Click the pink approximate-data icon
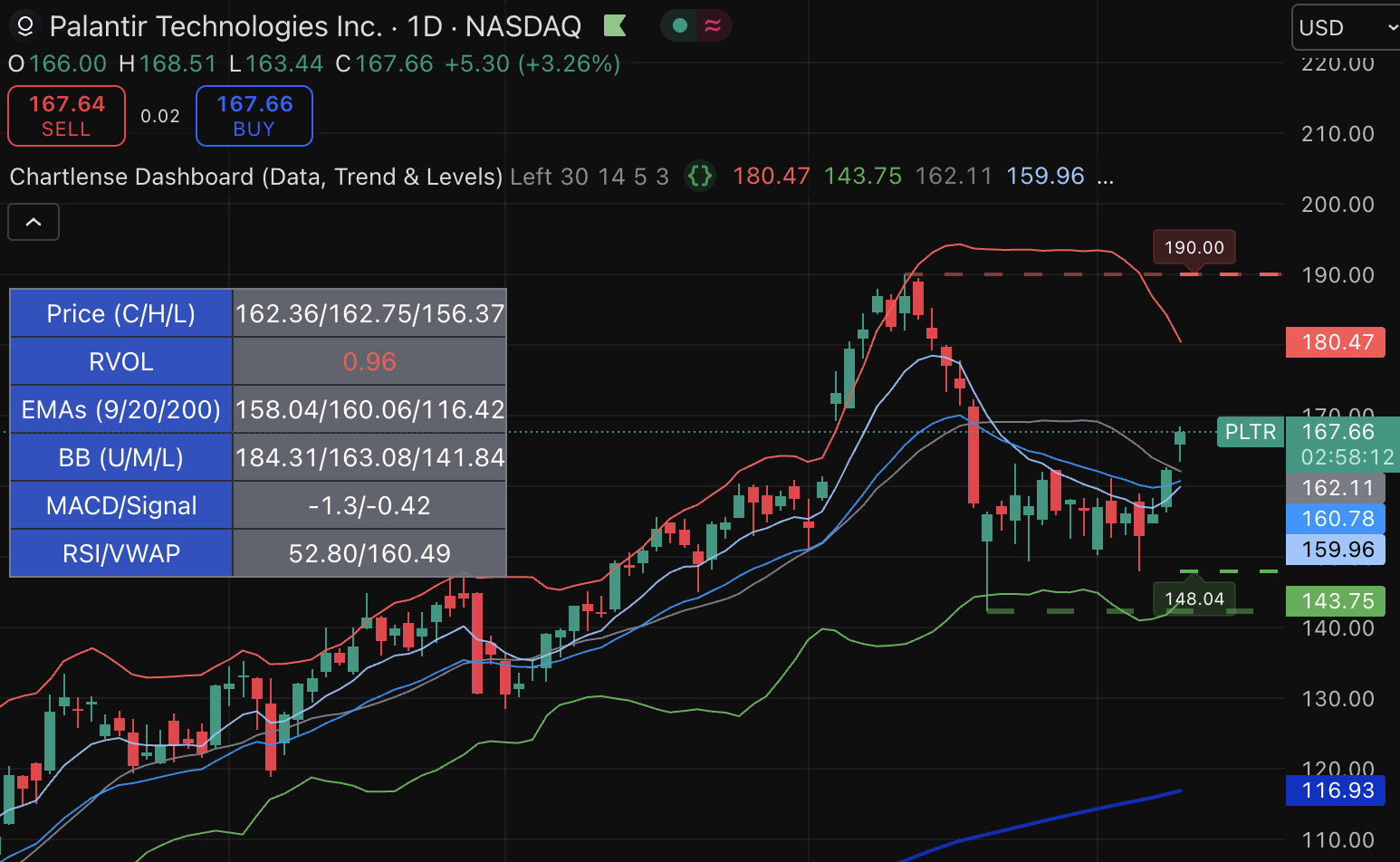 point(714,26)
